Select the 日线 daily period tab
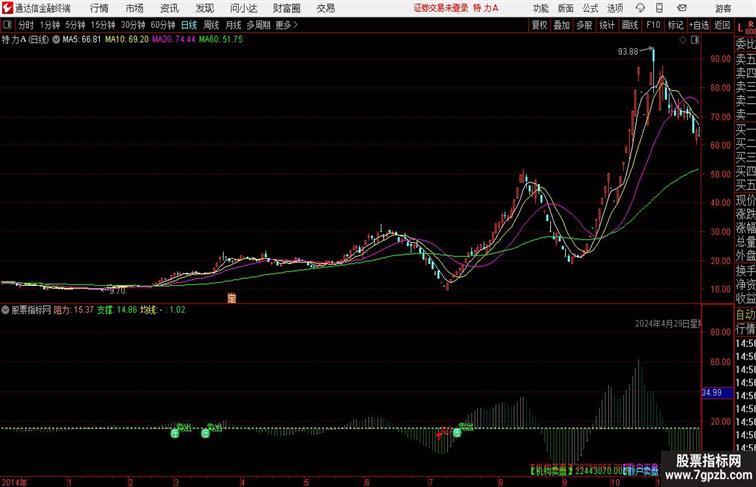Image resolution: width=756 pixels, height=487 pixels. pyautogui.click(x=189, y=25)
